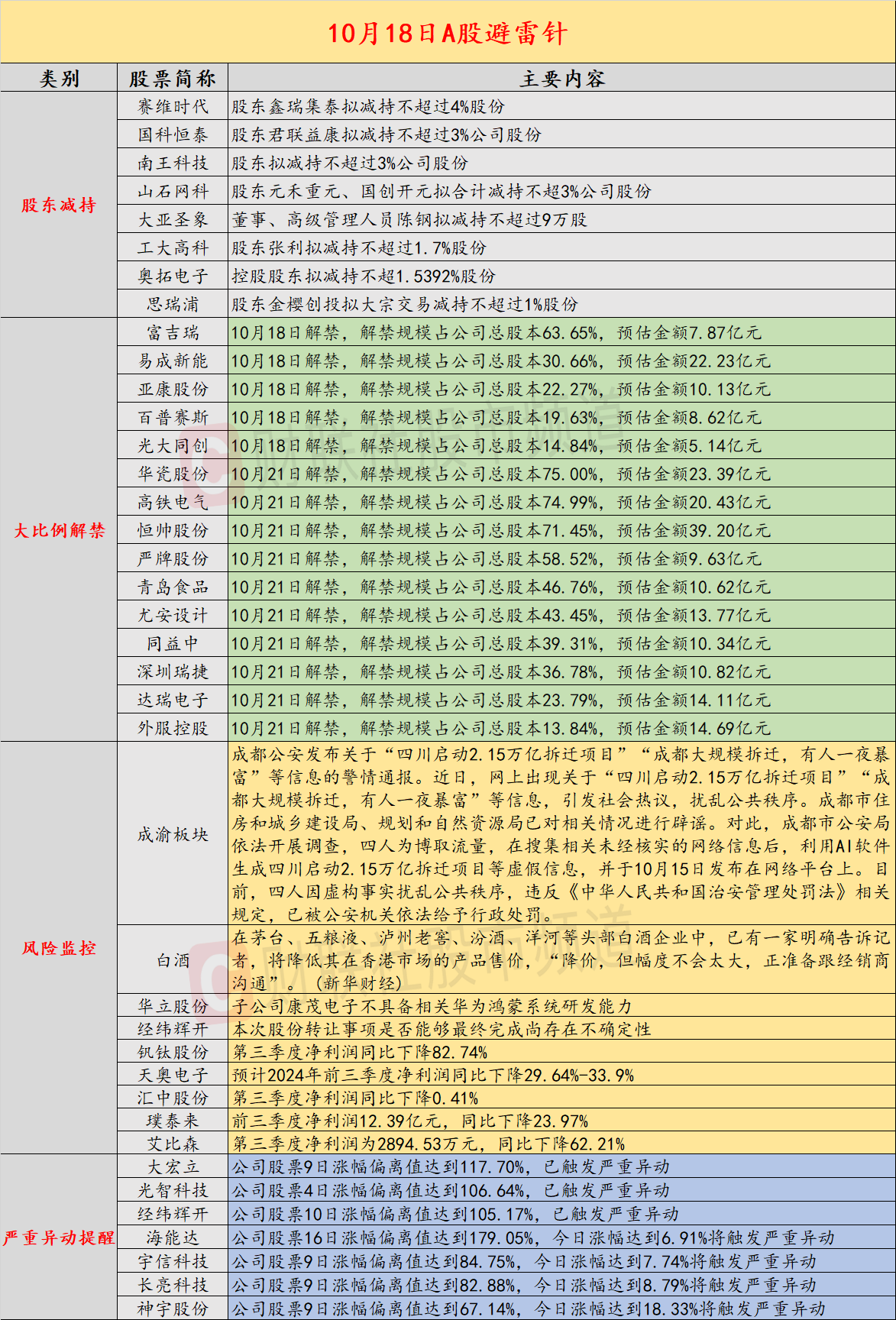896x1320 pixels.
Task: Click 涨幅偏离值达到67.14% content row
Action: coord(562,1309)
